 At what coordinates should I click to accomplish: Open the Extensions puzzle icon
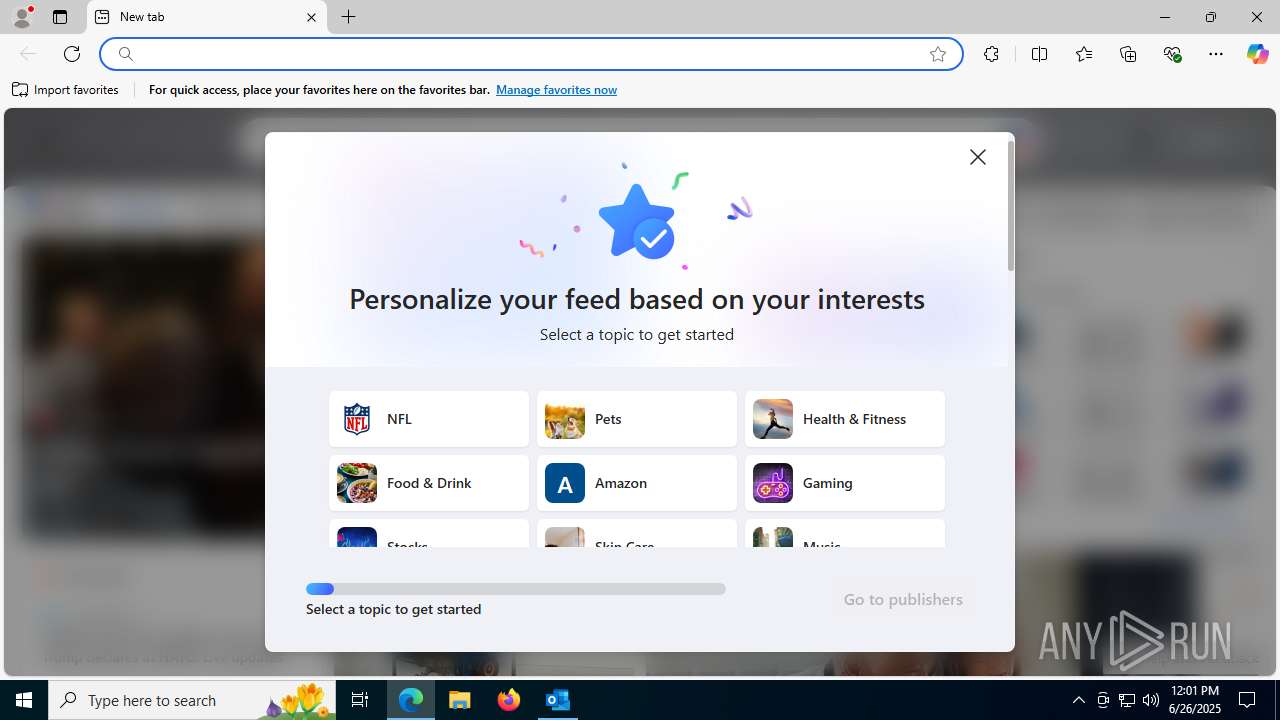pyautogui.click(x=991, y=54)
